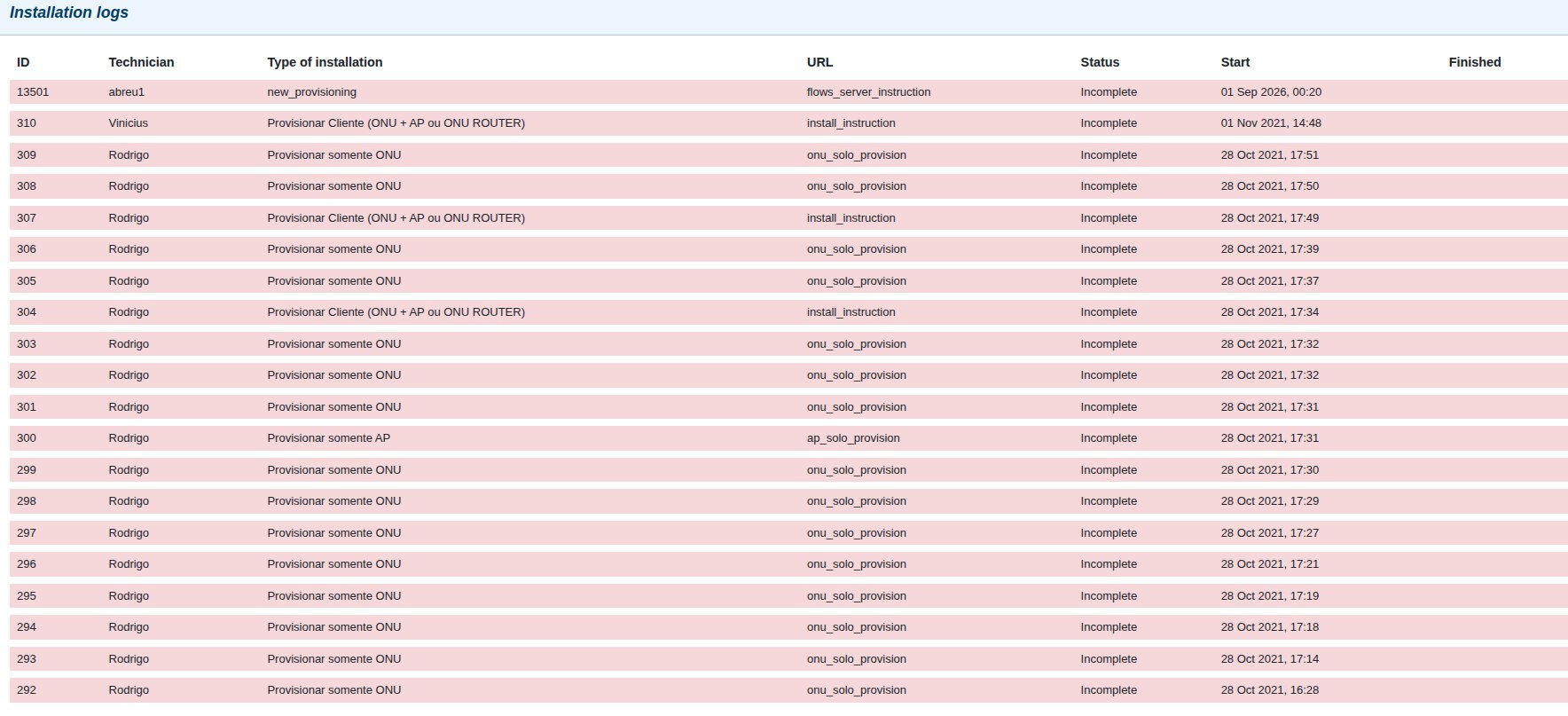Screen dimensions: 1568x716
Task: Click the Rodrigo technician in row 293
Action: [129, 659]
